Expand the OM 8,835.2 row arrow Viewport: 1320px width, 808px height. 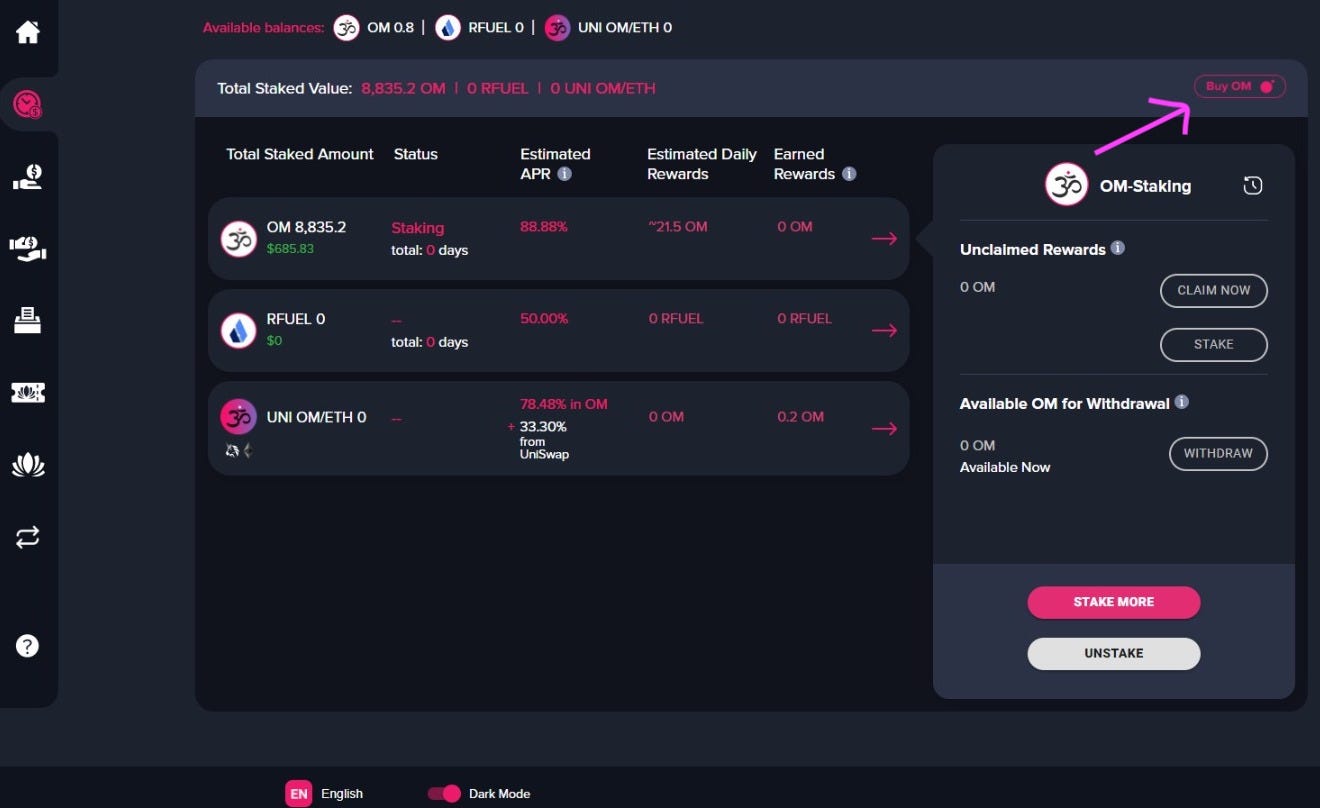884,239
